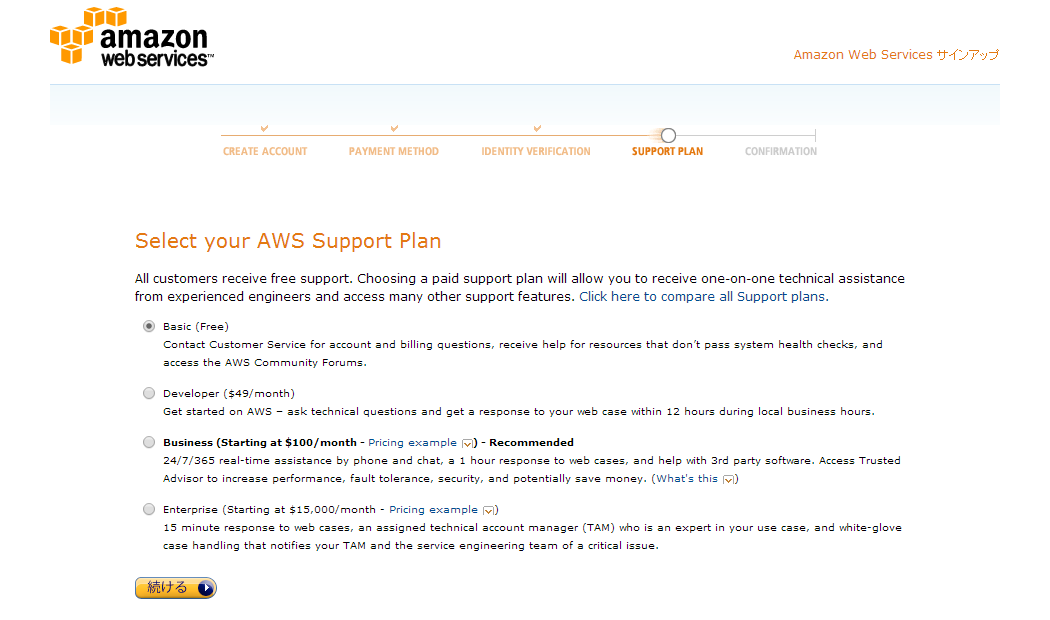Image resolution: width=1050 pixels, height=620 pixels.
Task: Click the Create Account step checkmark
Action: click(265, 128)
